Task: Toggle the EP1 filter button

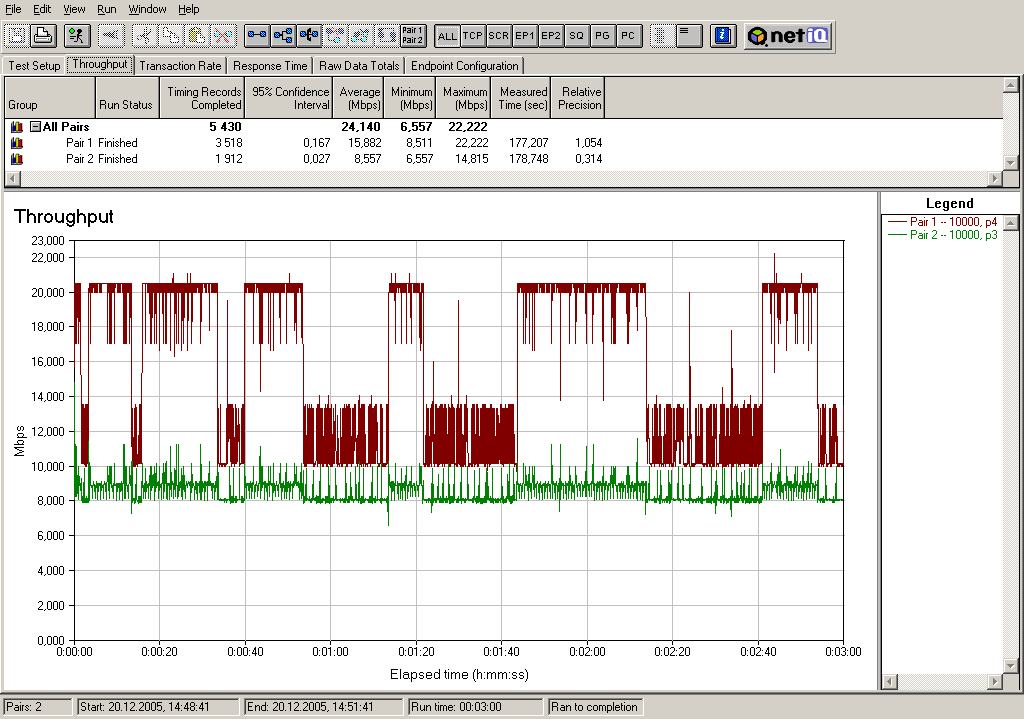Action: tap(525, 36)
